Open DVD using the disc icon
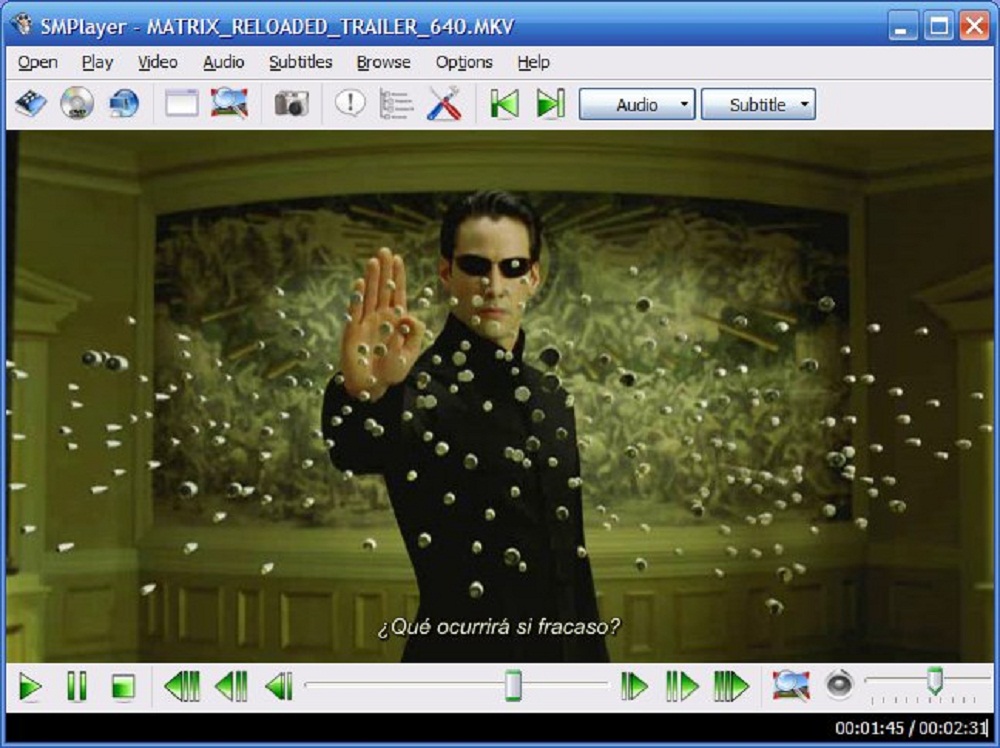The height and width of the screenshot is (748, 1000). pyautogui.click(x=77, y=103)
